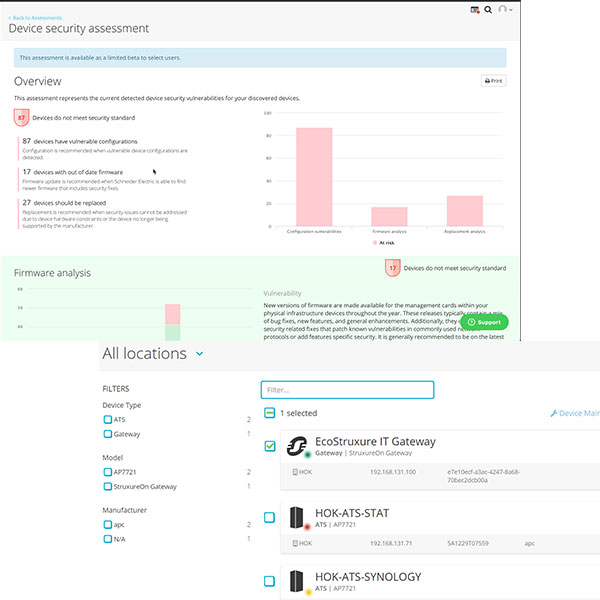Click the Vulnerability subheading
Image resolution: width=600 pixels, height=600 pixels.
tap(282, 293)
